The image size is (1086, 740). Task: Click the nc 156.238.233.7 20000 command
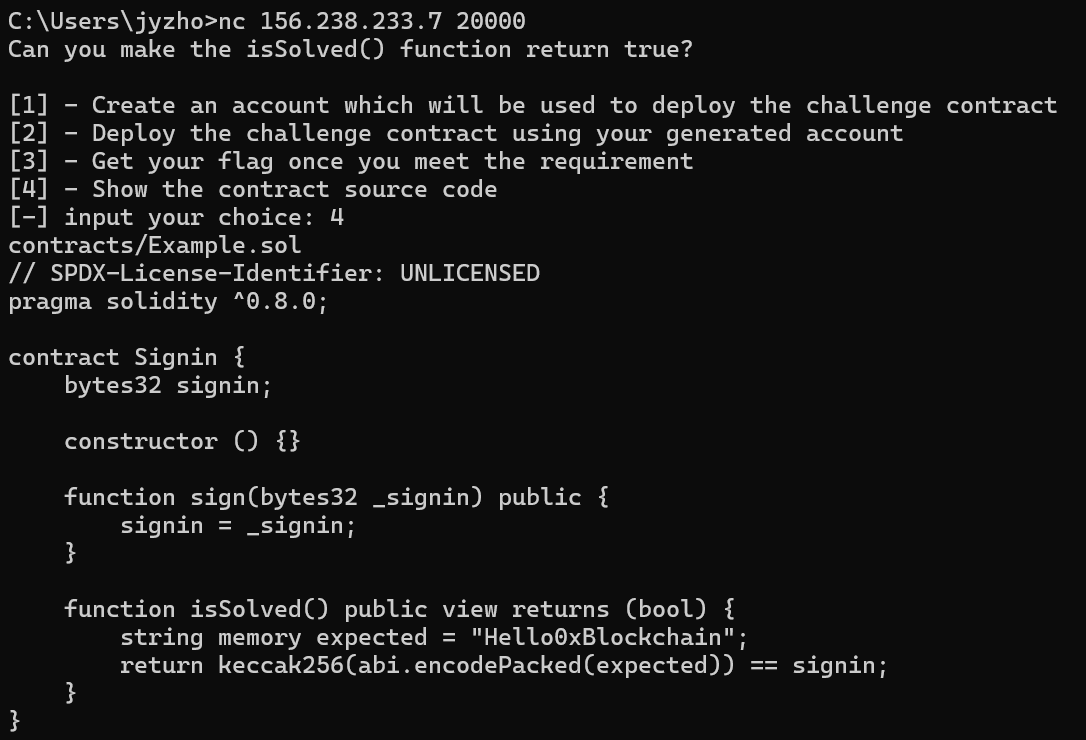click(x=372, y=21)
